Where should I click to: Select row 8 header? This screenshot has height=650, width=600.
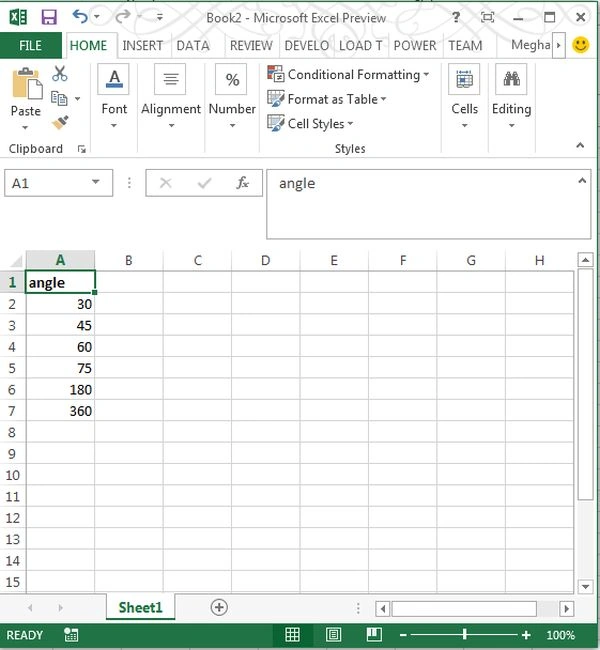[x=12, y=432]
